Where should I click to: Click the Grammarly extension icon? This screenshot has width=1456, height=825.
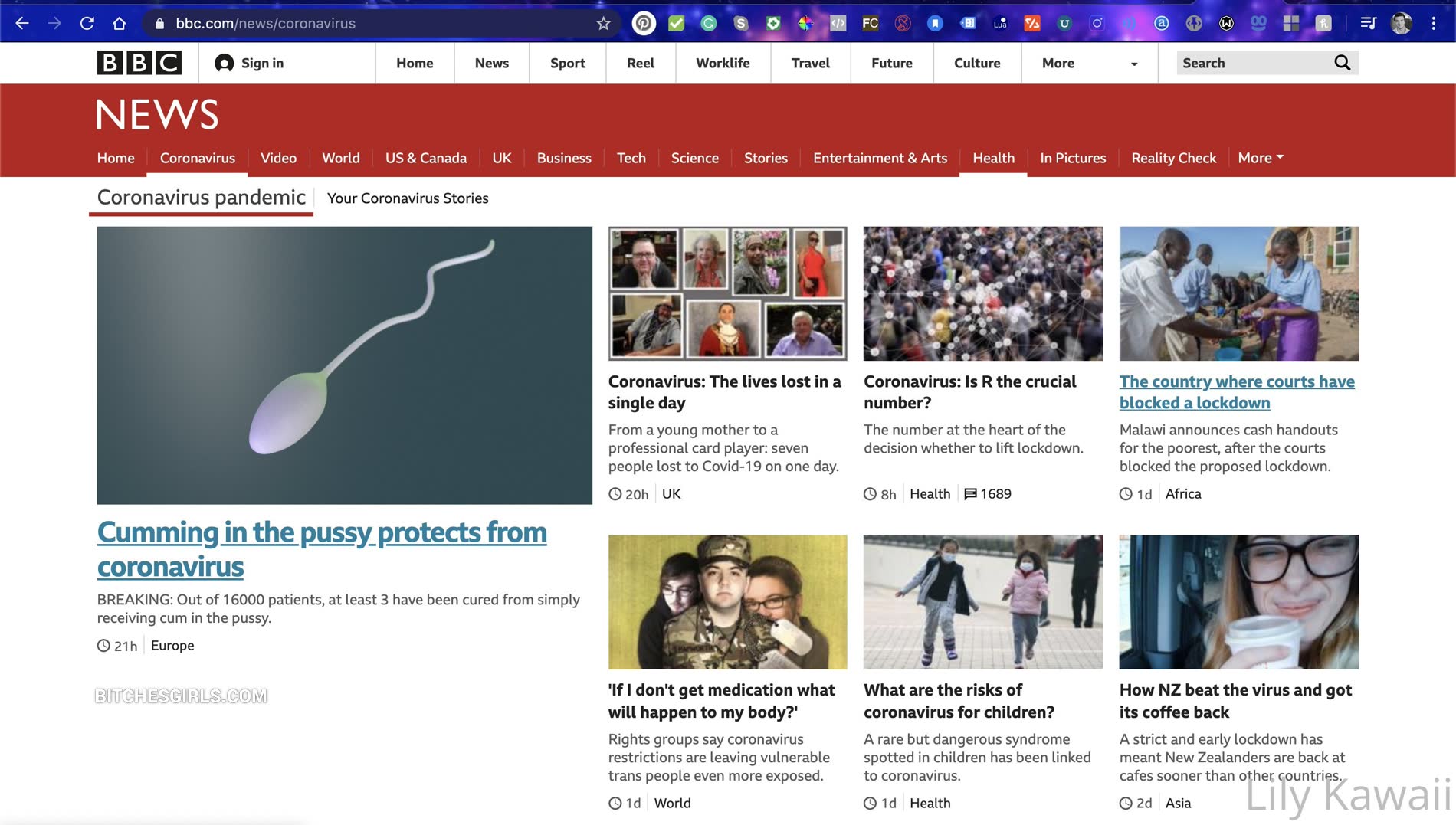click(708, 23)
